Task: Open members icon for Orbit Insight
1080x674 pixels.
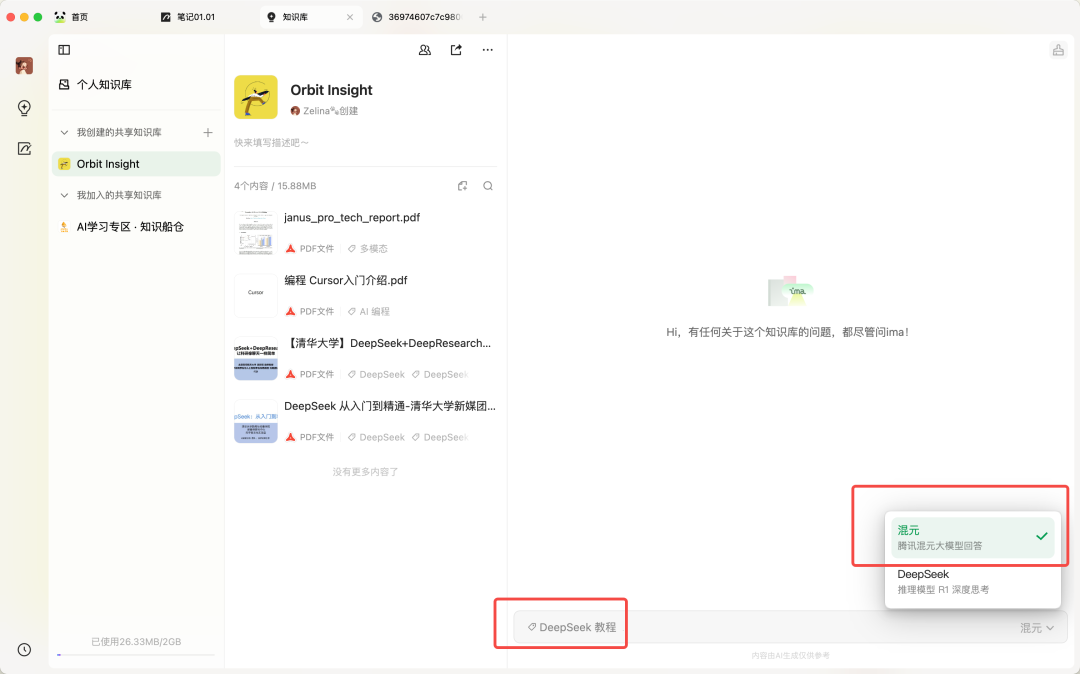Action: [425, 50]
